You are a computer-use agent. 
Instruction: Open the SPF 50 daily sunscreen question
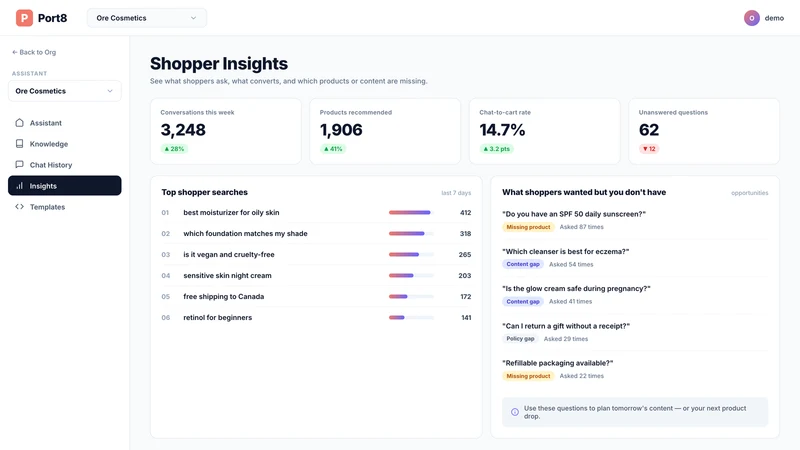573,214
